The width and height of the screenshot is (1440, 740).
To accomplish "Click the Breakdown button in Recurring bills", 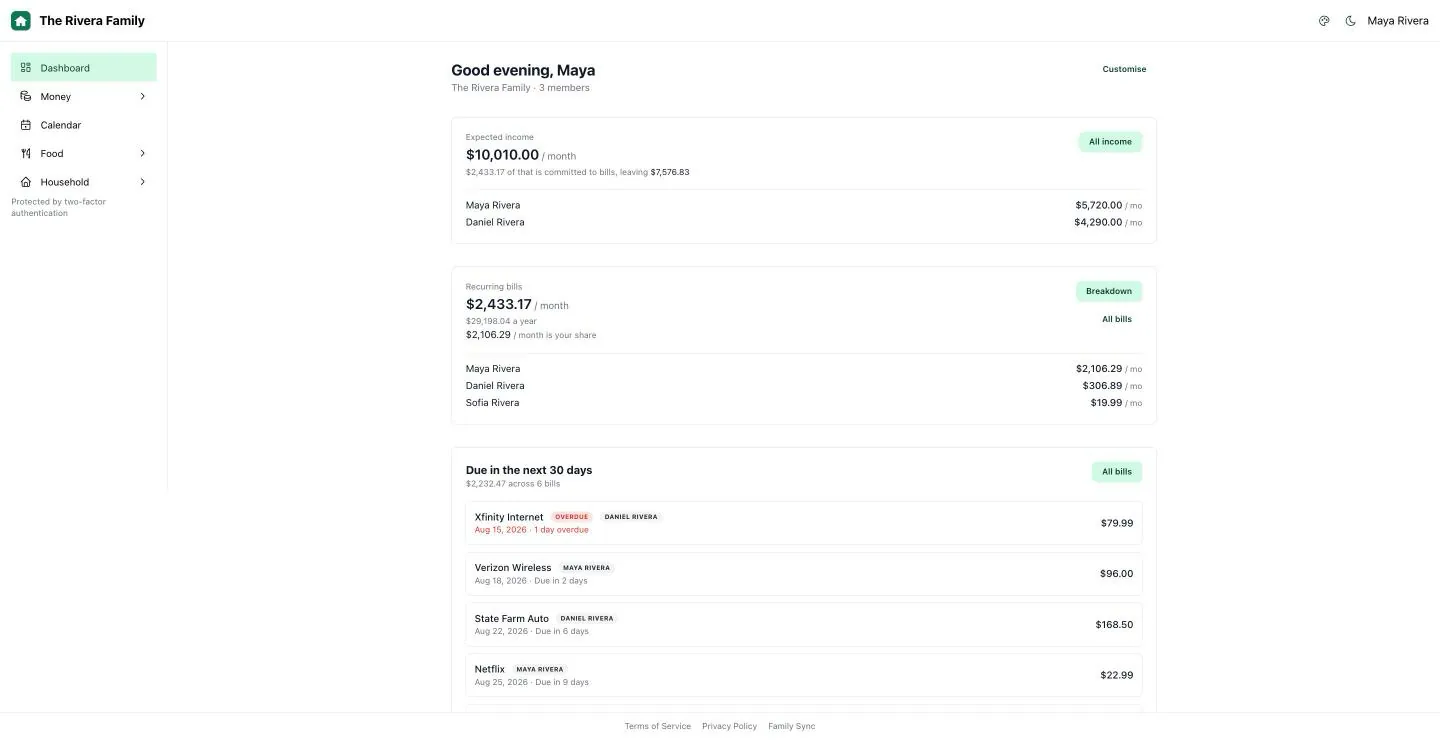I will (x=1109, y=291).
